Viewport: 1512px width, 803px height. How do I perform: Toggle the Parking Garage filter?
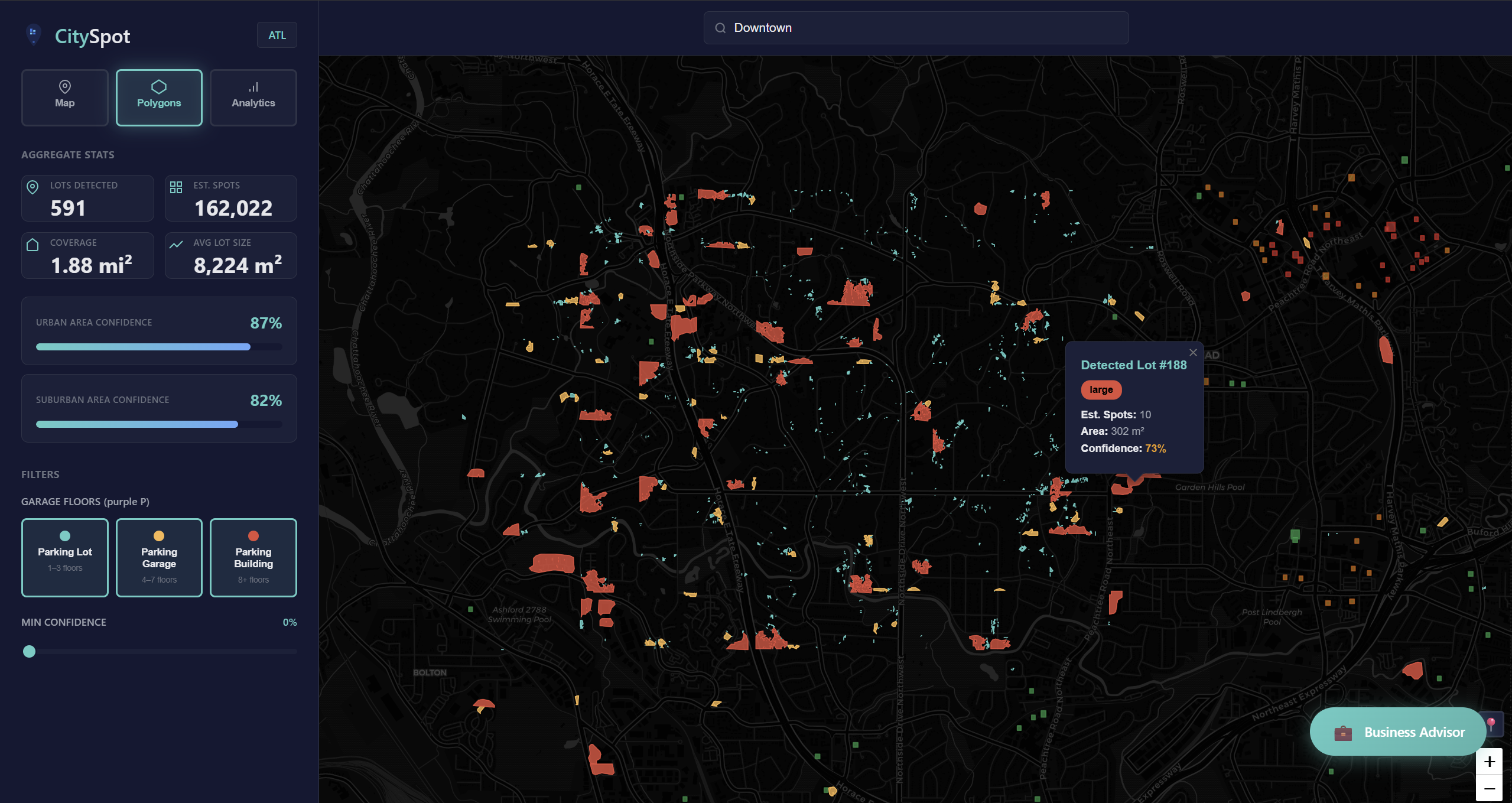point(159,557)
